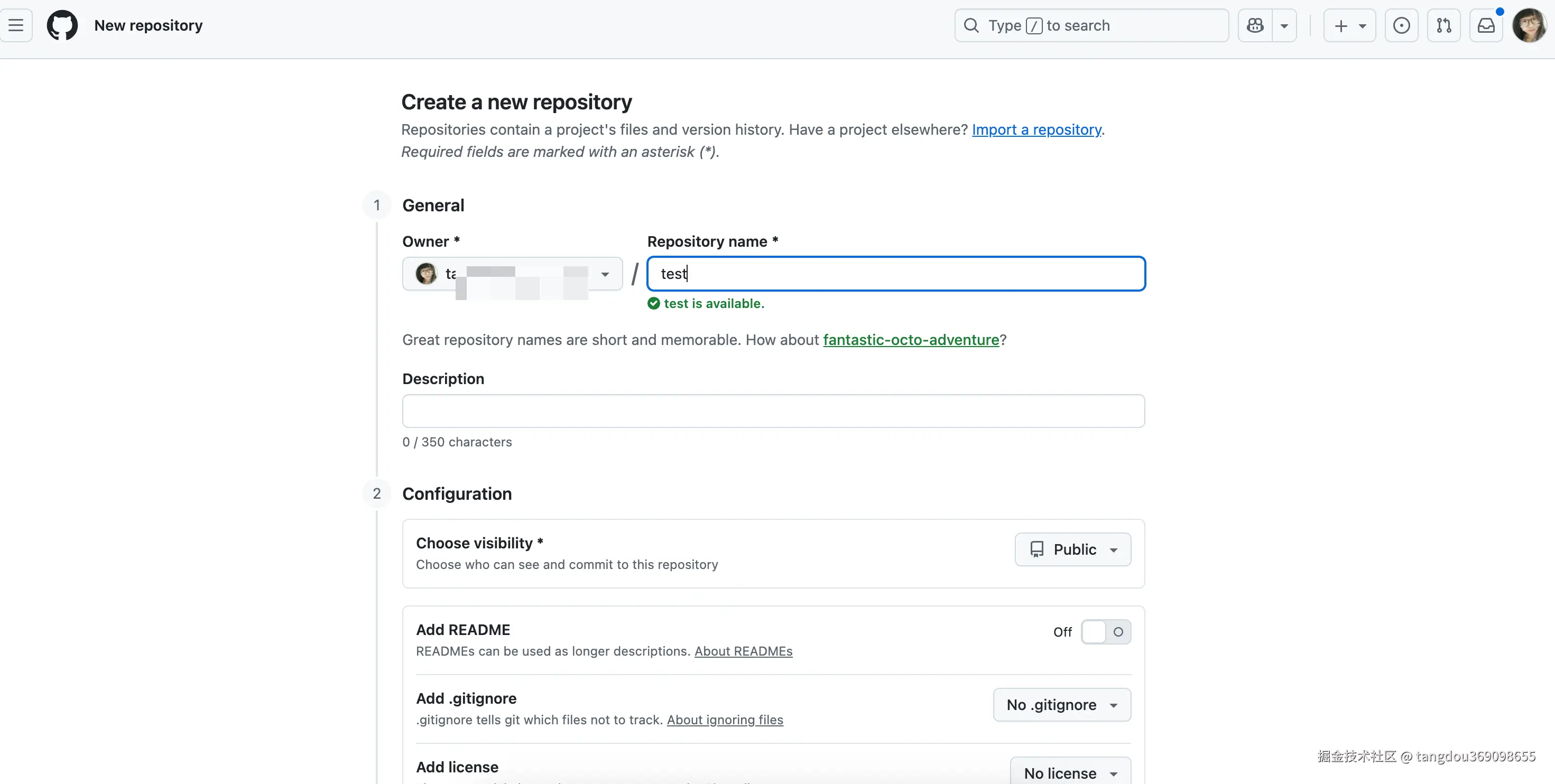
Task: Open the Pull requests icon
Action: tap(1443, 25)
